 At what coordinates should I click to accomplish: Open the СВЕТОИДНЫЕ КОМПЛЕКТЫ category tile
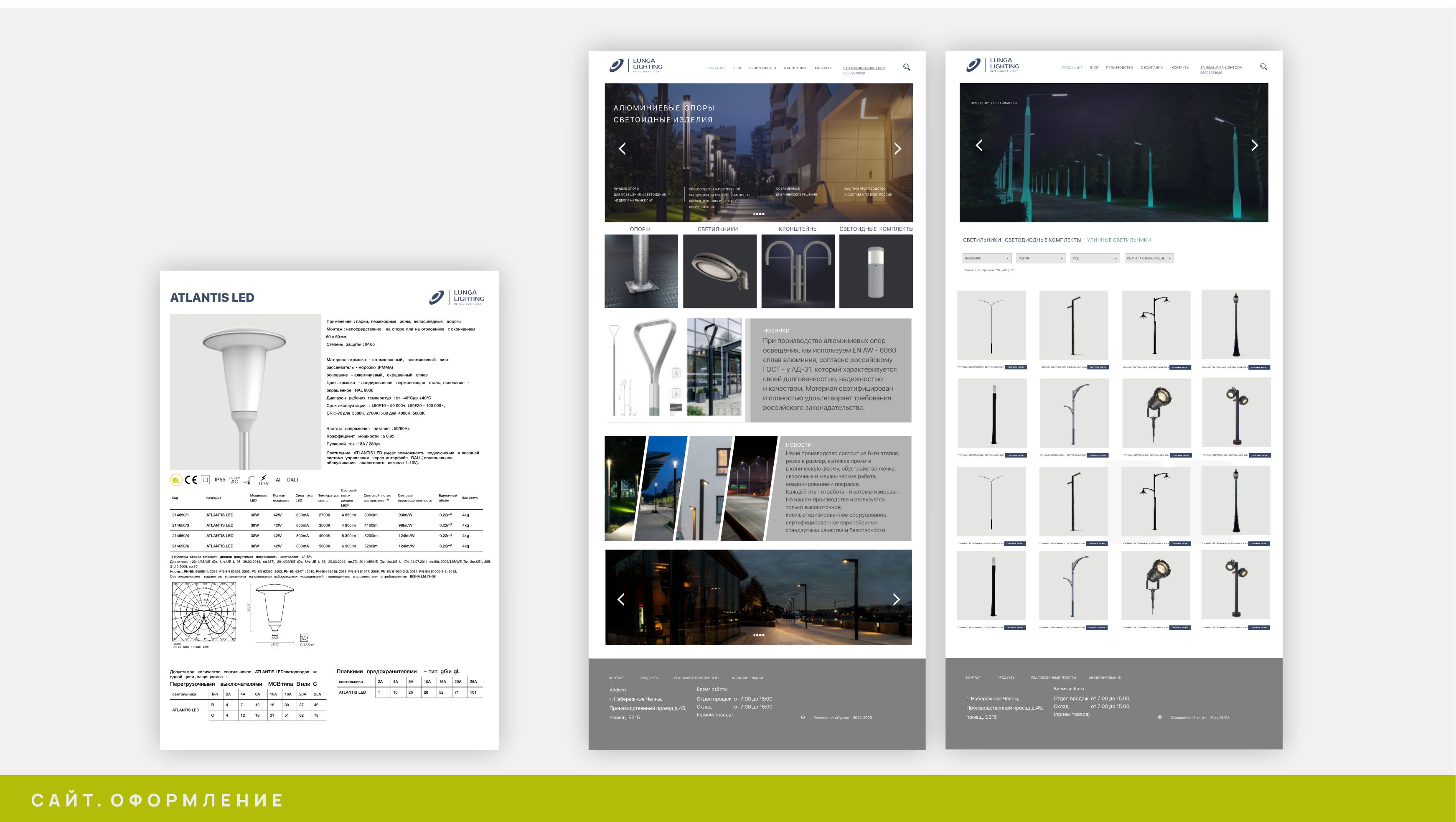coord(876,271)
